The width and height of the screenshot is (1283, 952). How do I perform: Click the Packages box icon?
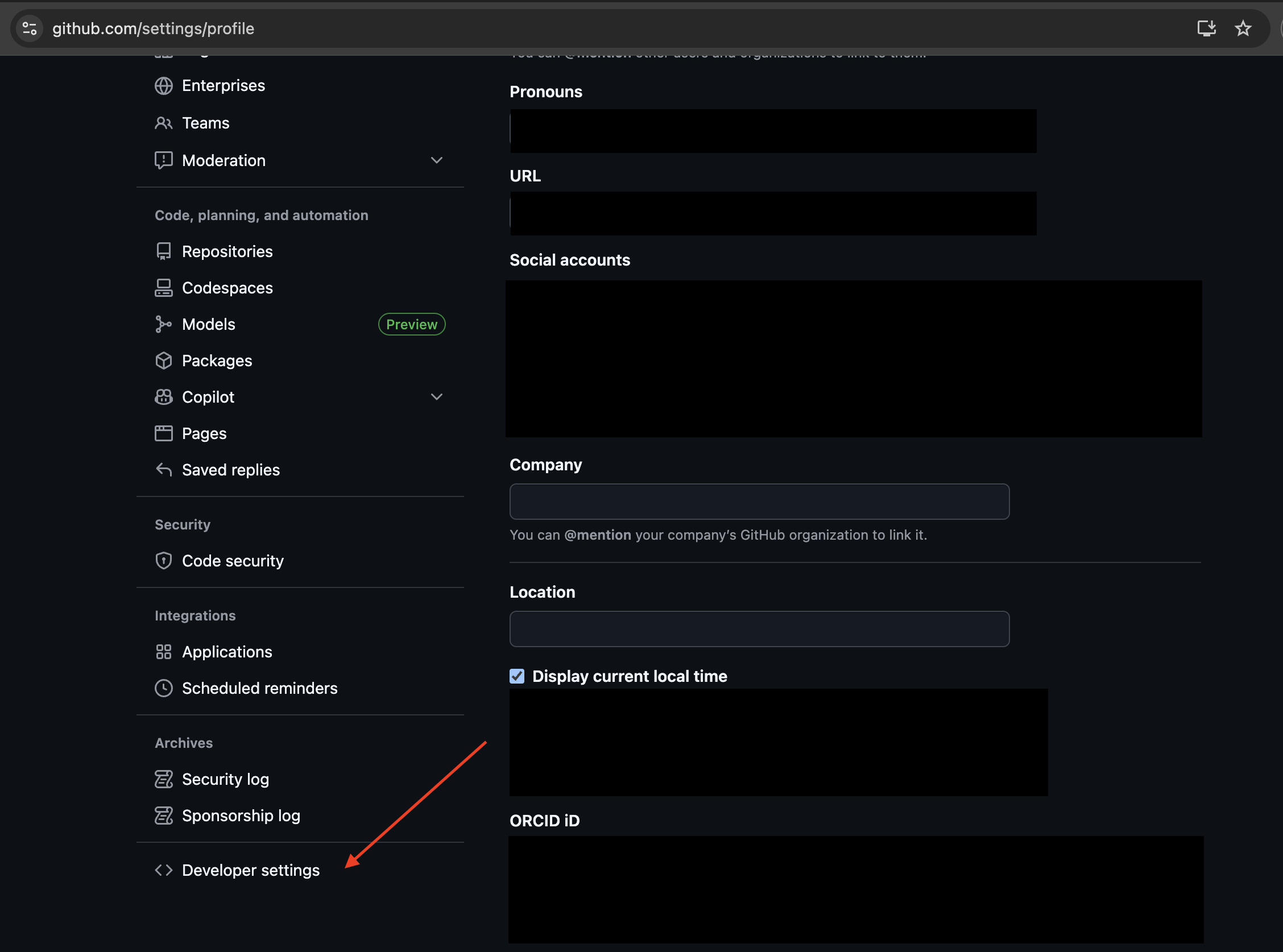click(x=164, y=360)
